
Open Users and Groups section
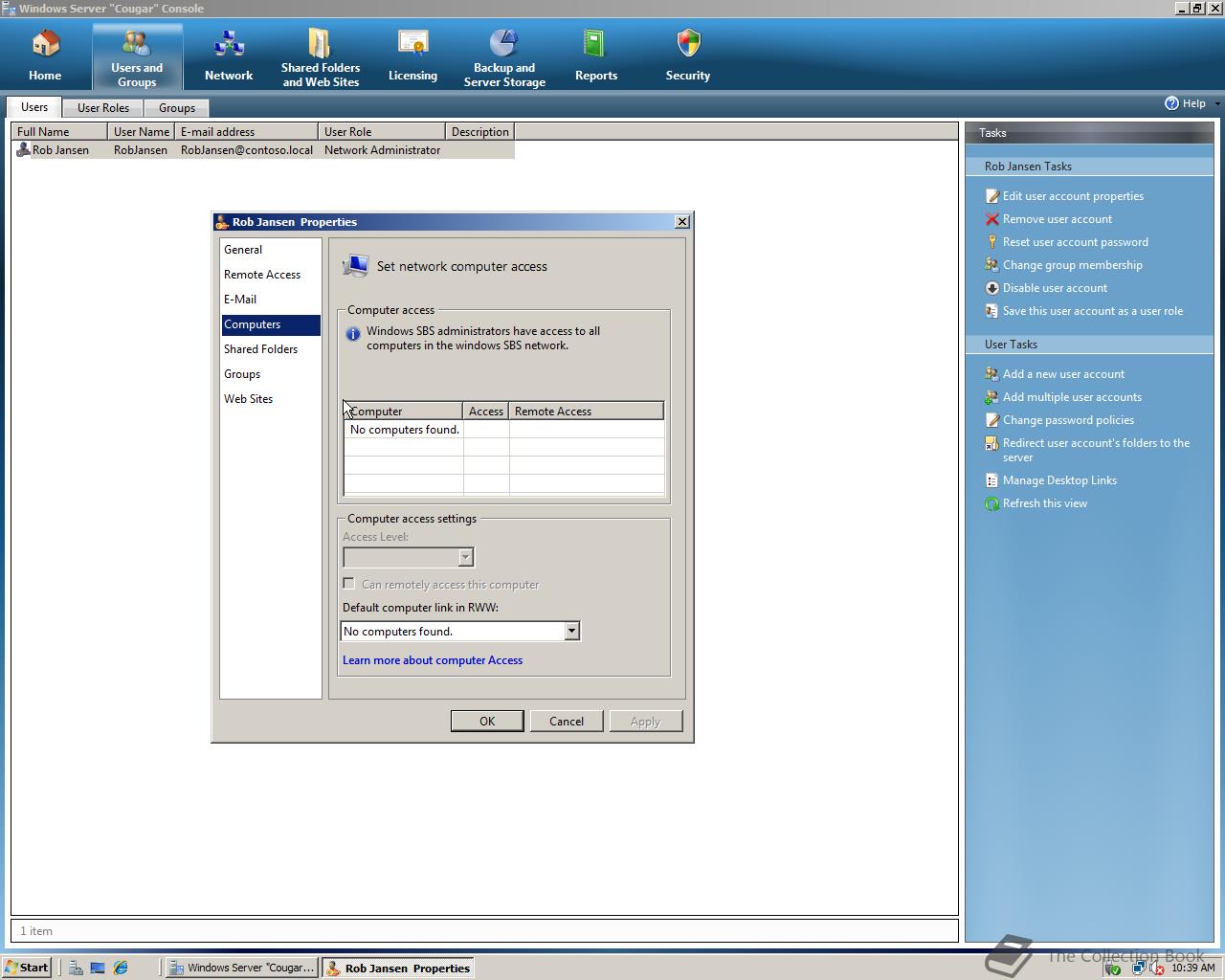137,57
